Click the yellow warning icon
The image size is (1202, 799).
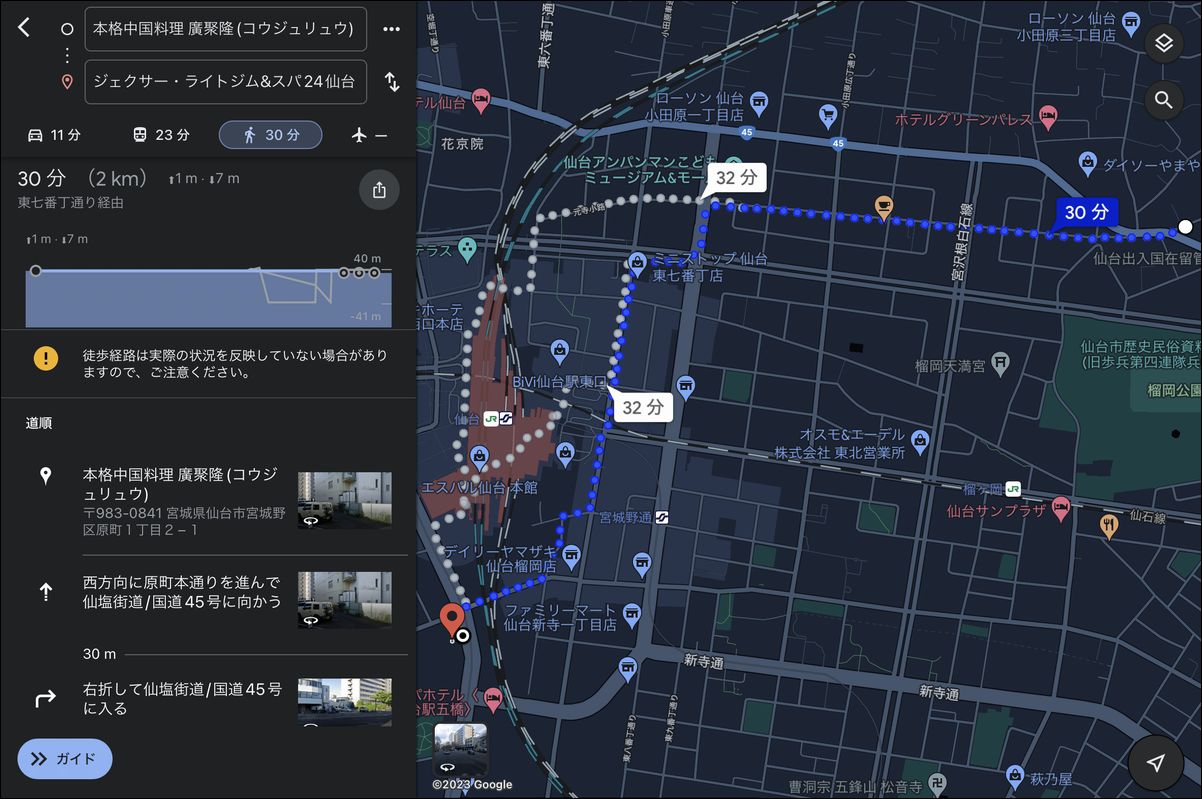[45, 358]
